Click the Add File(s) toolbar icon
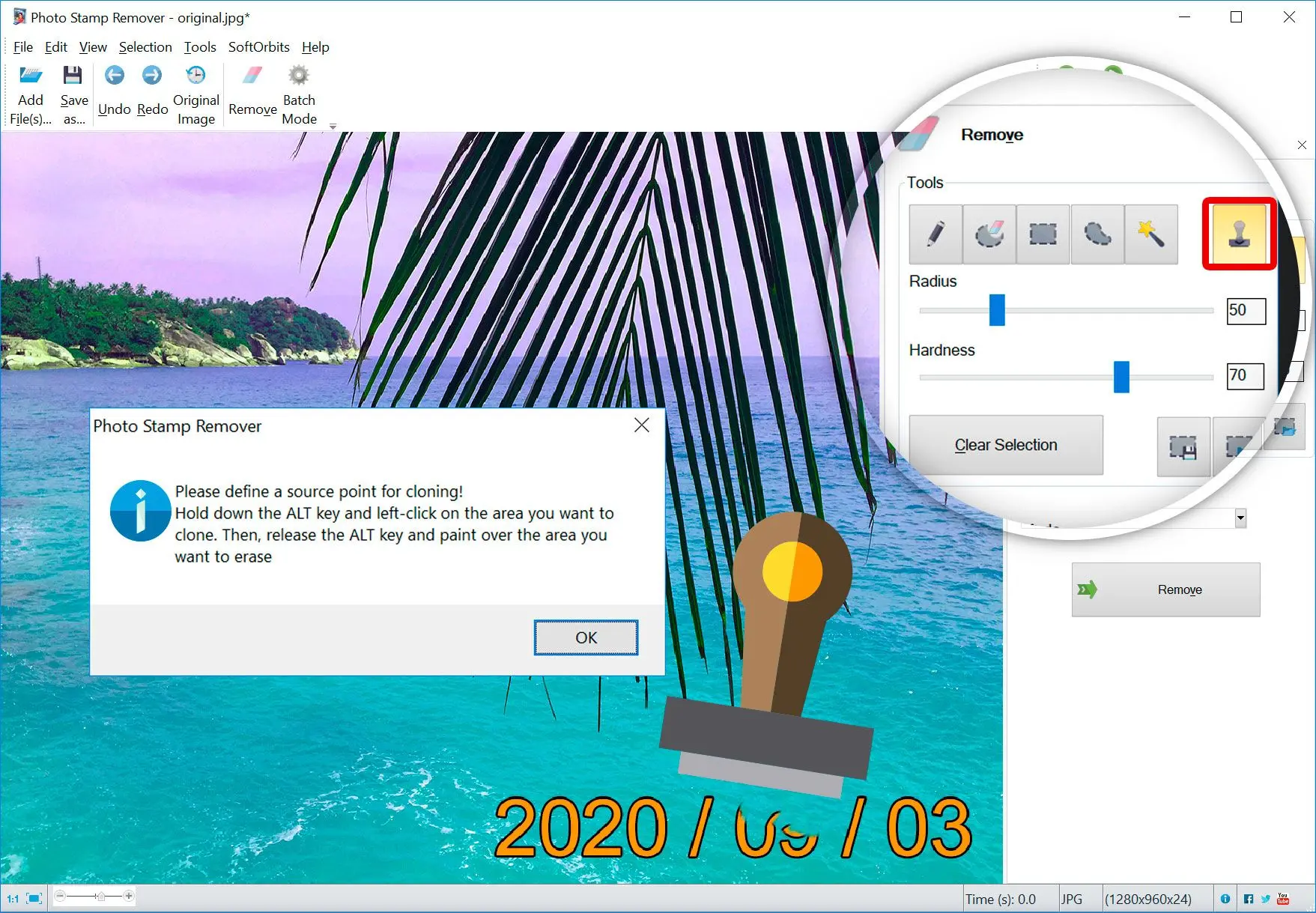Viewport: 1316px width, 913px height. coord(31,76)
